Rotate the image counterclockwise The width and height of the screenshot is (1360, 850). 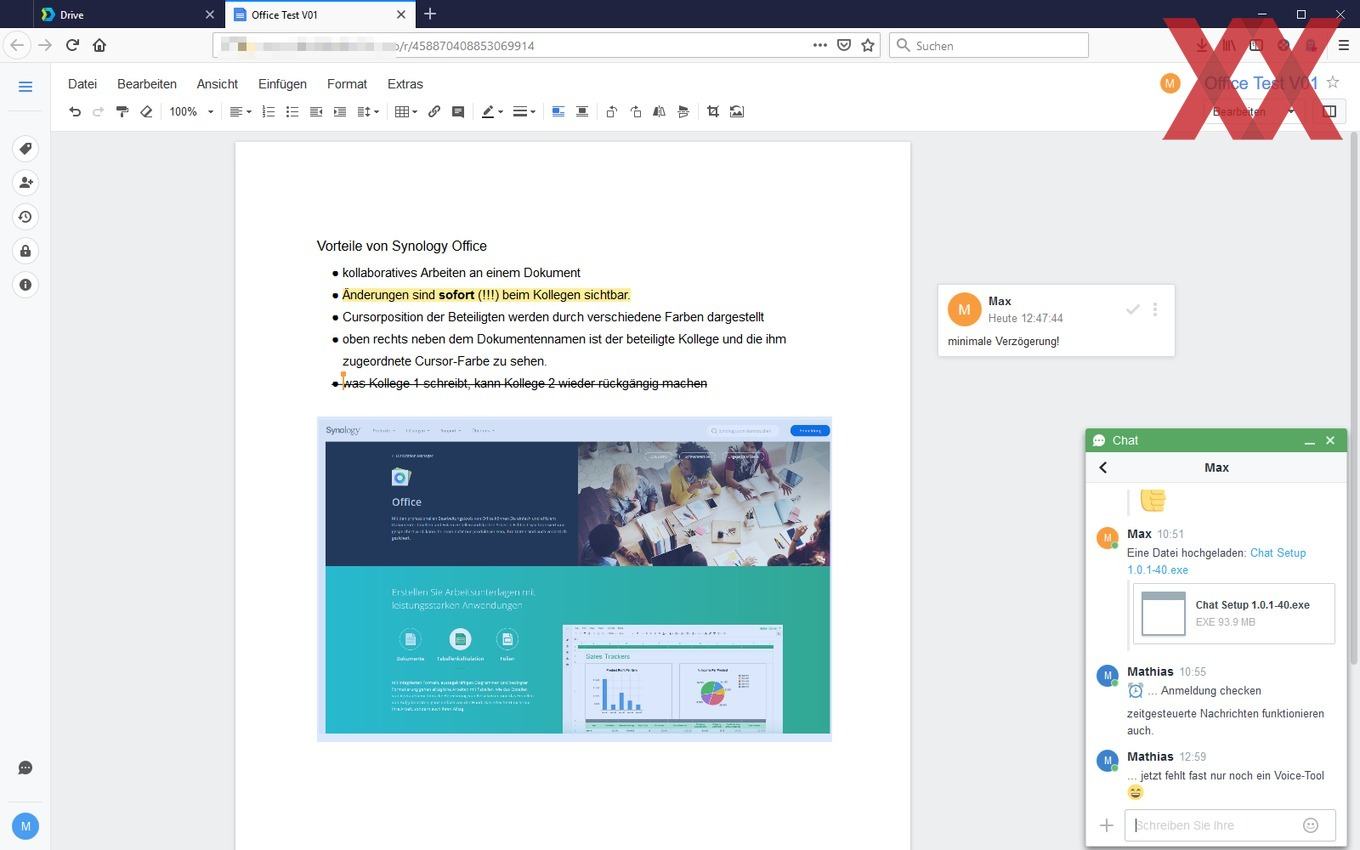click(x=611, y=112)
